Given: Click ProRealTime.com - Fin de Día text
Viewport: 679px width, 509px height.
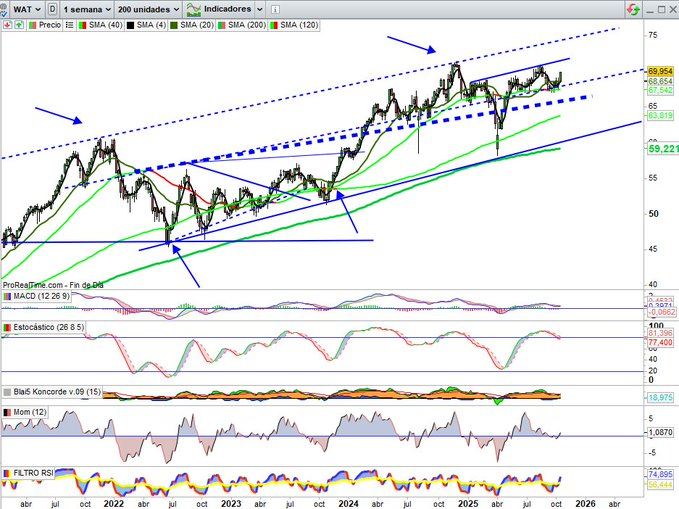Looking at the screenshot, I should [53, 285].
